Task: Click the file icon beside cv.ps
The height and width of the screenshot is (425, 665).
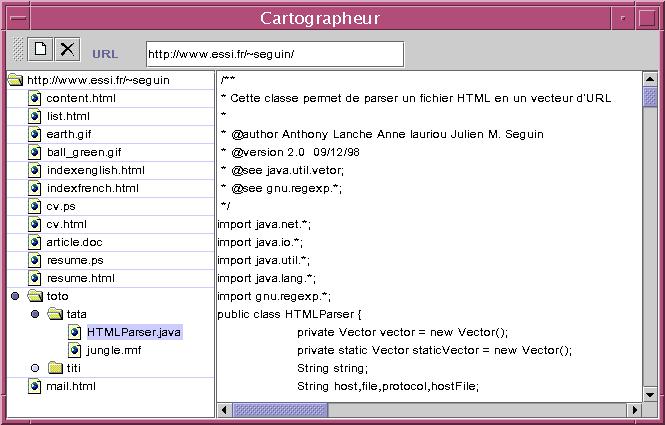Action: (35, 206)
